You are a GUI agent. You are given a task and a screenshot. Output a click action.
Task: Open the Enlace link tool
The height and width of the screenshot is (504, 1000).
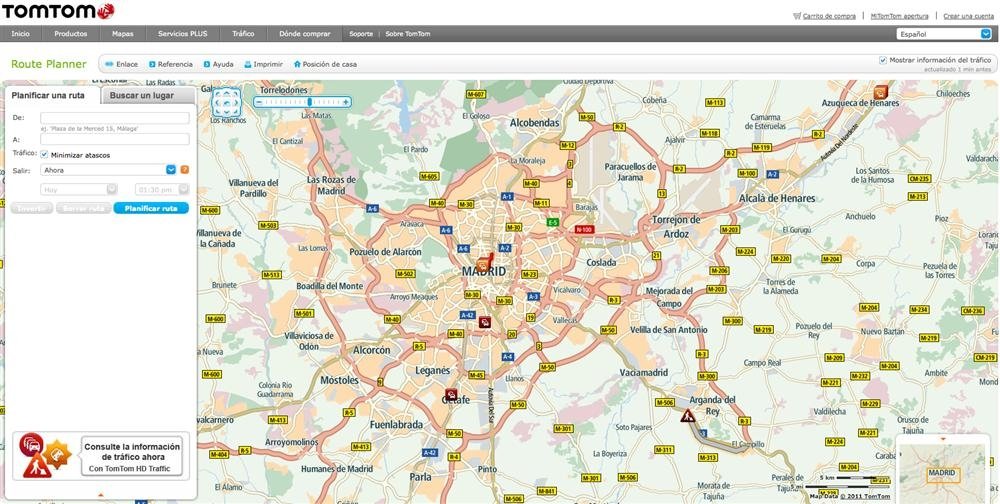pyautogui.click(x=121, y=64)
